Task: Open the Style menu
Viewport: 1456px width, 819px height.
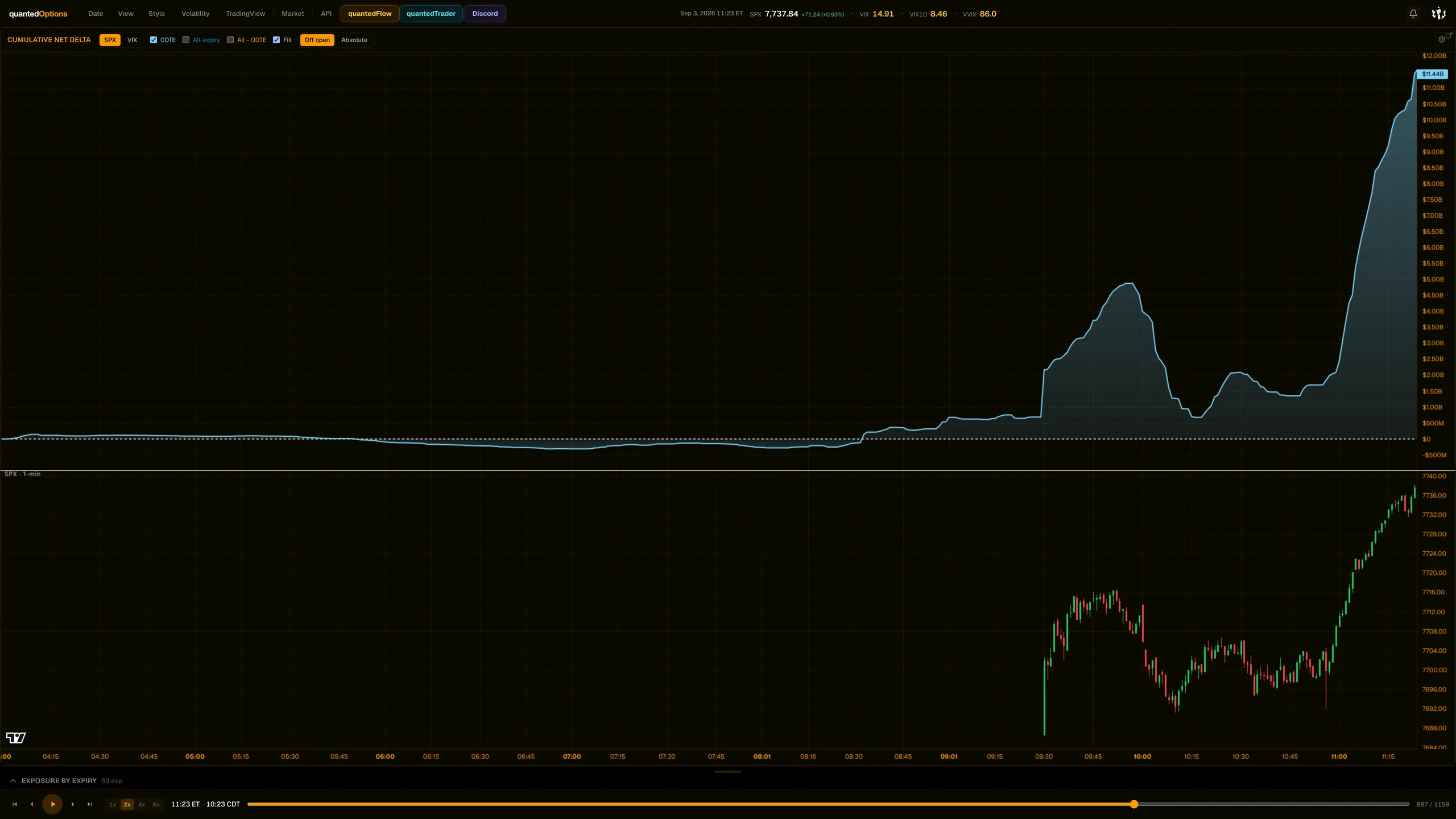Action: (156, 14)
